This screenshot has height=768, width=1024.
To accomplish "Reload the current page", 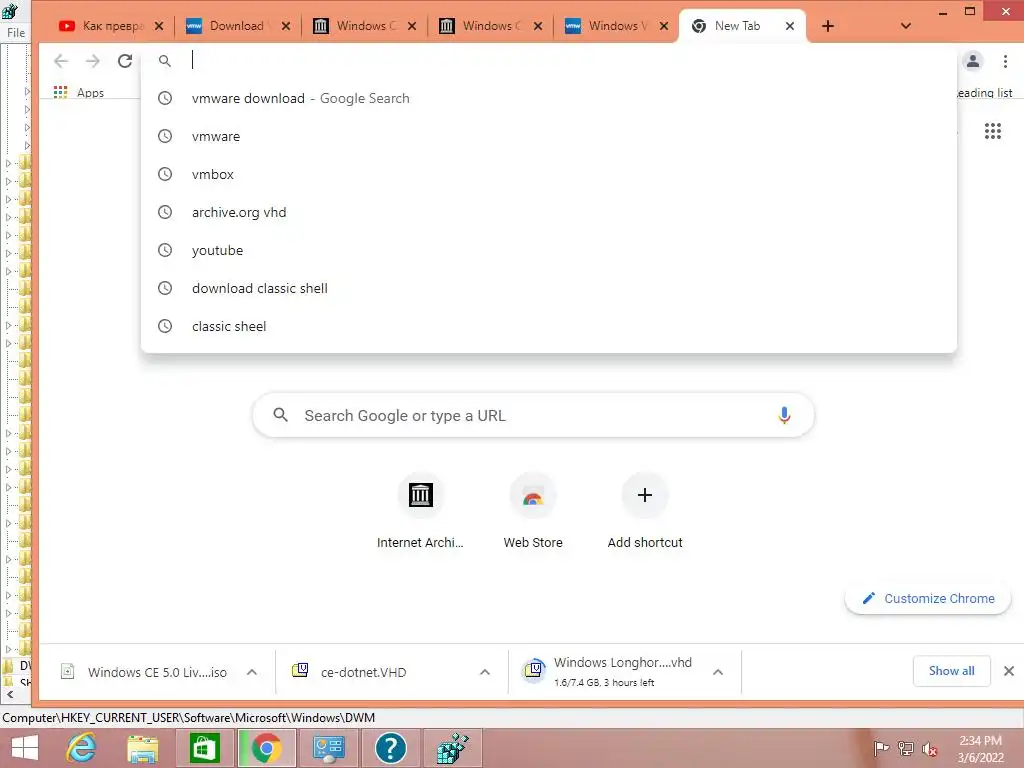I will click(x=125, y=61).
